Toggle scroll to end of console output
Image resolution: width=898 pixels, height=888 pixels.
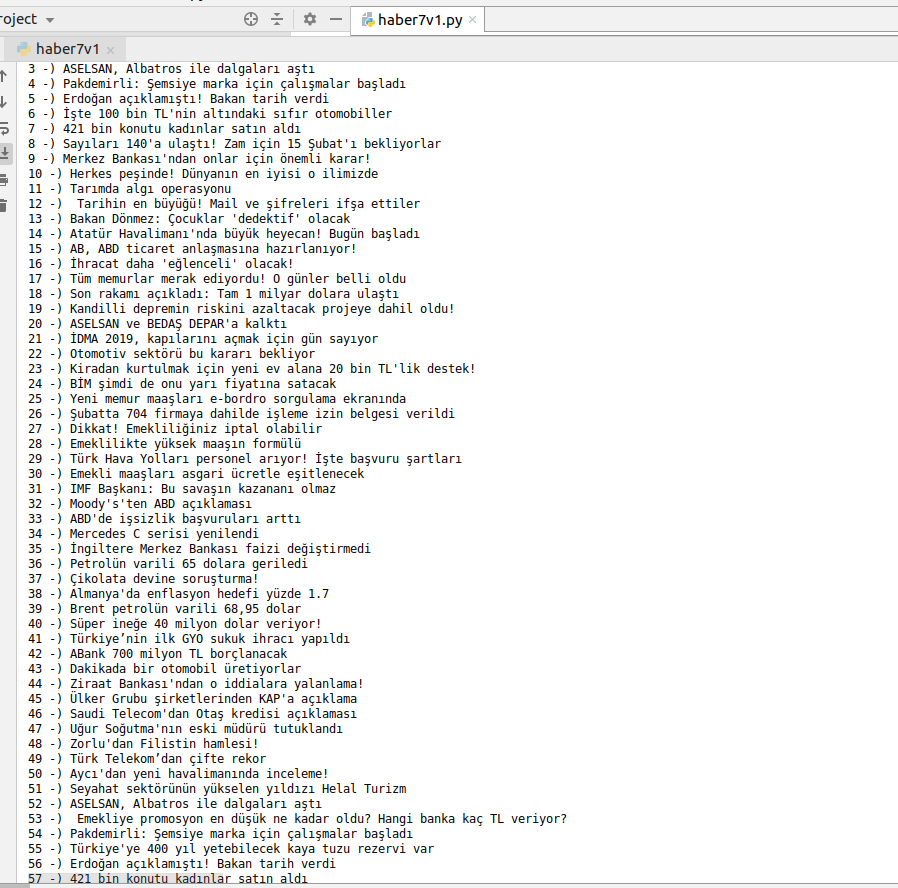[5, 153]
